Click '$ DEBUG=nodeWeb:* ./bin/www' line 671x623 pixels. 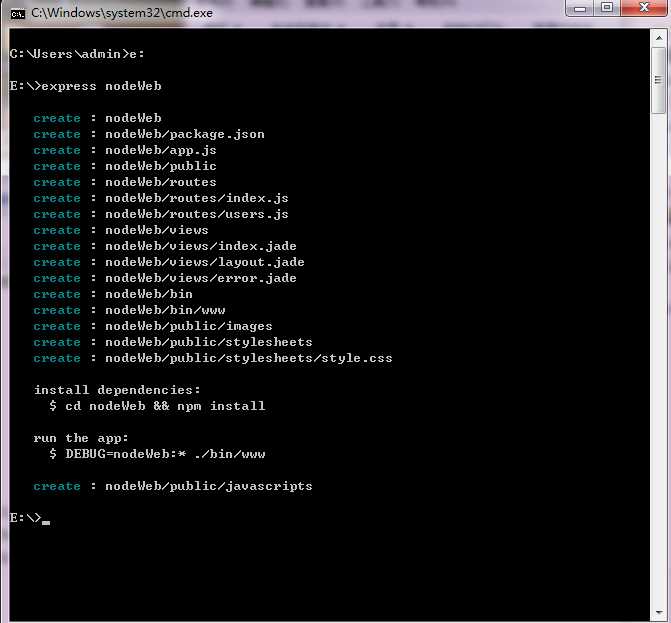click(157, 454)
